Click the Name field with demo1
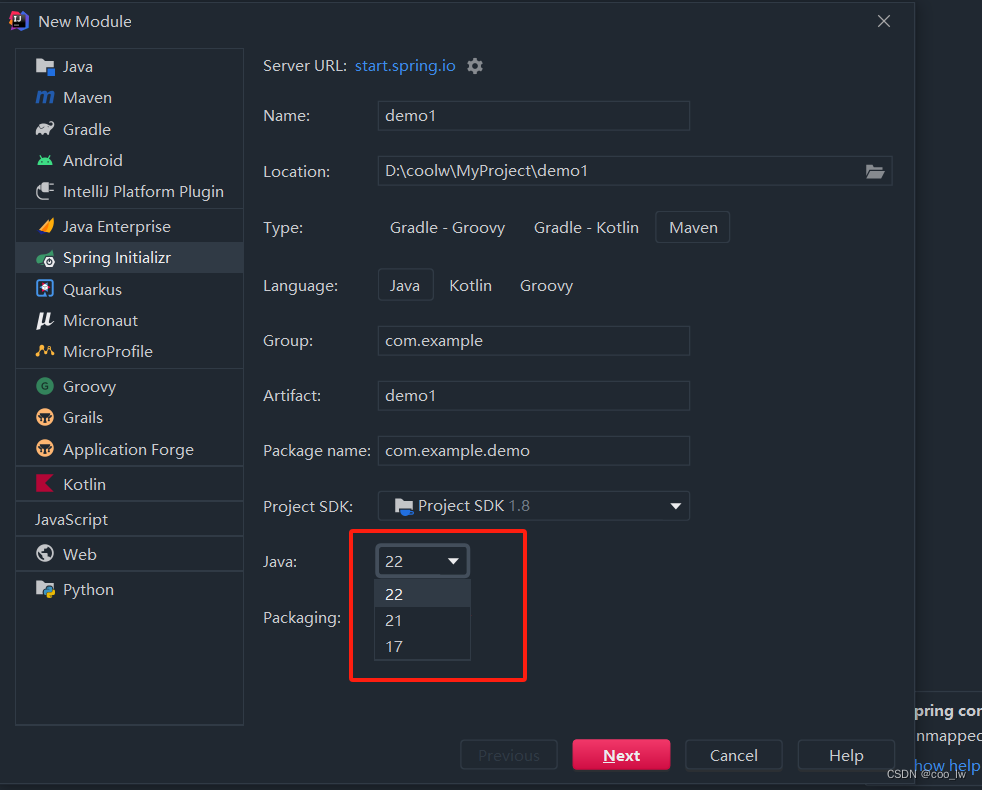982x790 pixels. click(534, 116)
